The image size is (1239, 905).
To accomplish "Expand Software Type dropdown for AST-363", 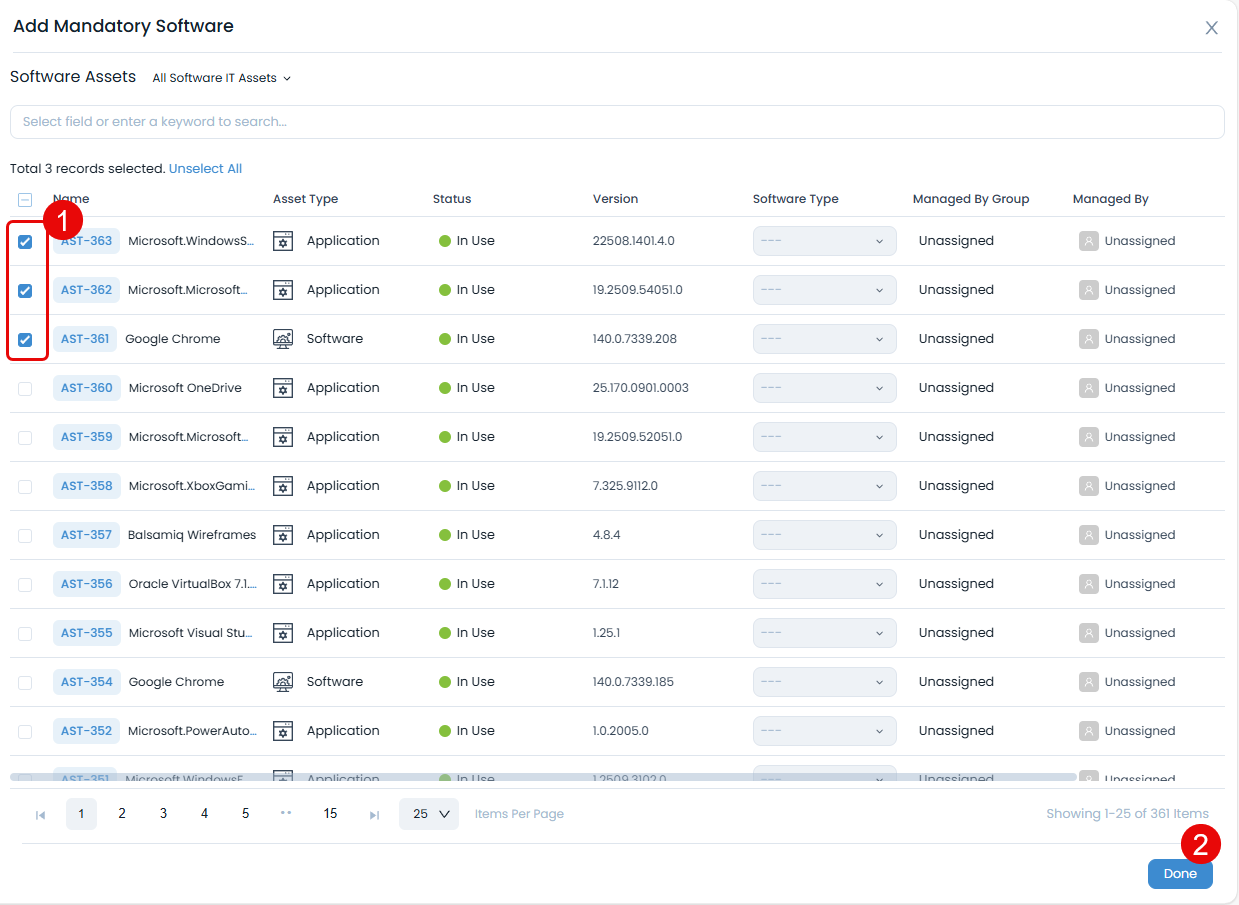I will (824, 241).
